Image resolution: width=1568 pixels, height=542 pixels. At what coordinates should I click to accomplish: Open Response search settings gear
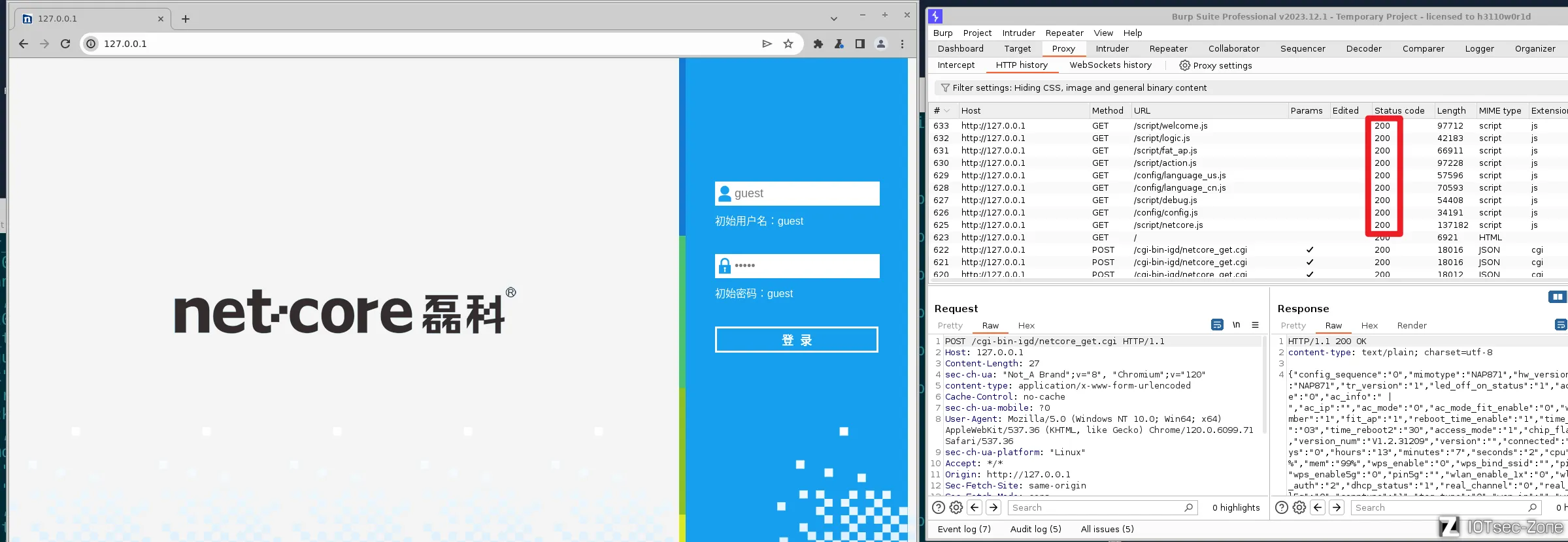click(x=1299, y=507)
